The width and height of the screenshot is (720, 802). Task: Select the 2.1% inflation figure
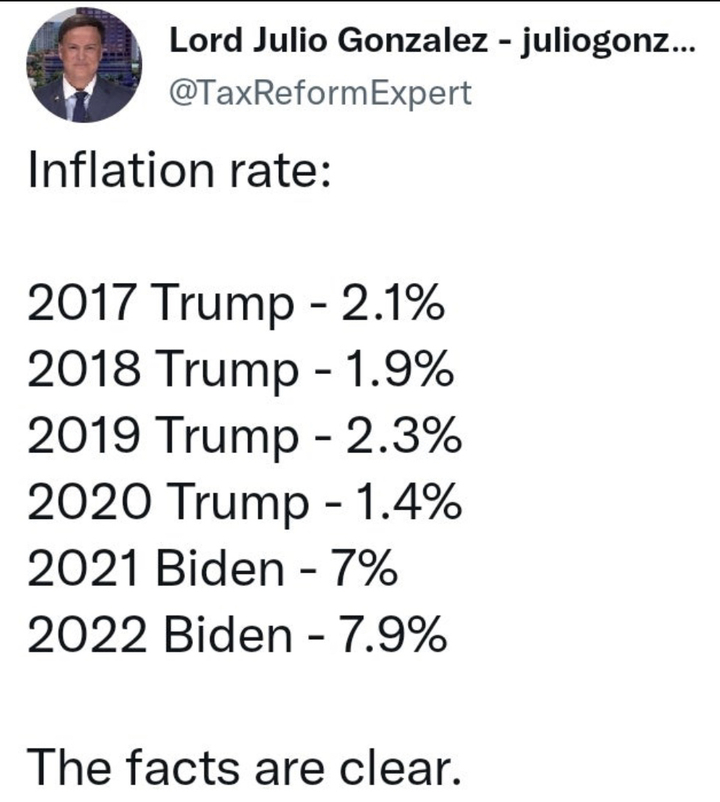tap(389, 305)
